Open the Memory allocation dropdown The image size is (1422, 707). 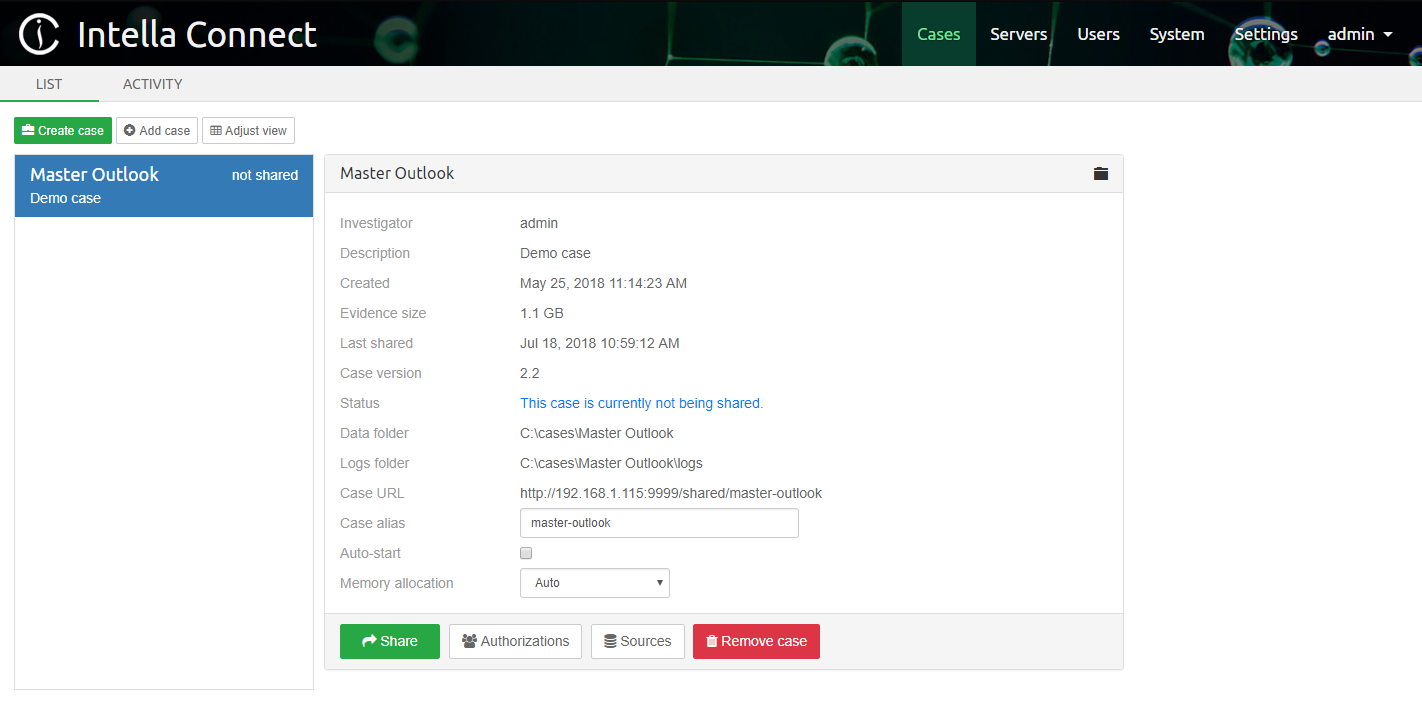(x=594, y=582)
